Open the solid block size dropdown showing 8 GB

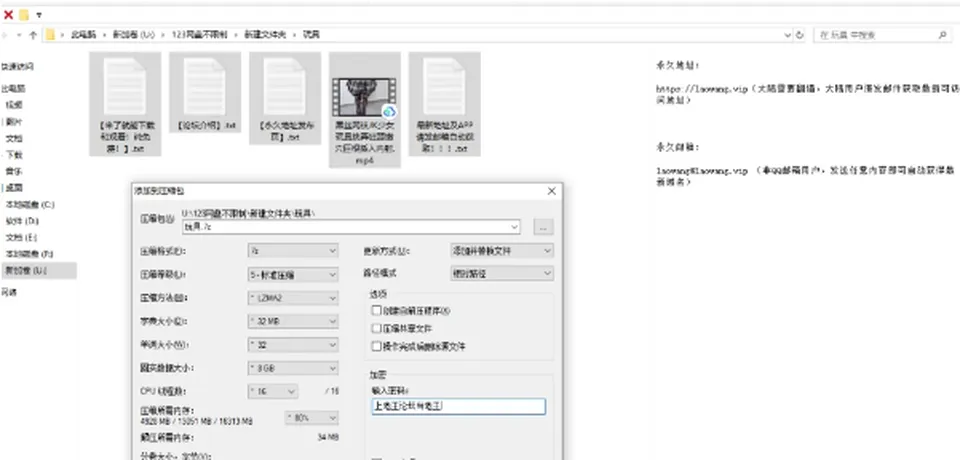(x=293, y=368)
